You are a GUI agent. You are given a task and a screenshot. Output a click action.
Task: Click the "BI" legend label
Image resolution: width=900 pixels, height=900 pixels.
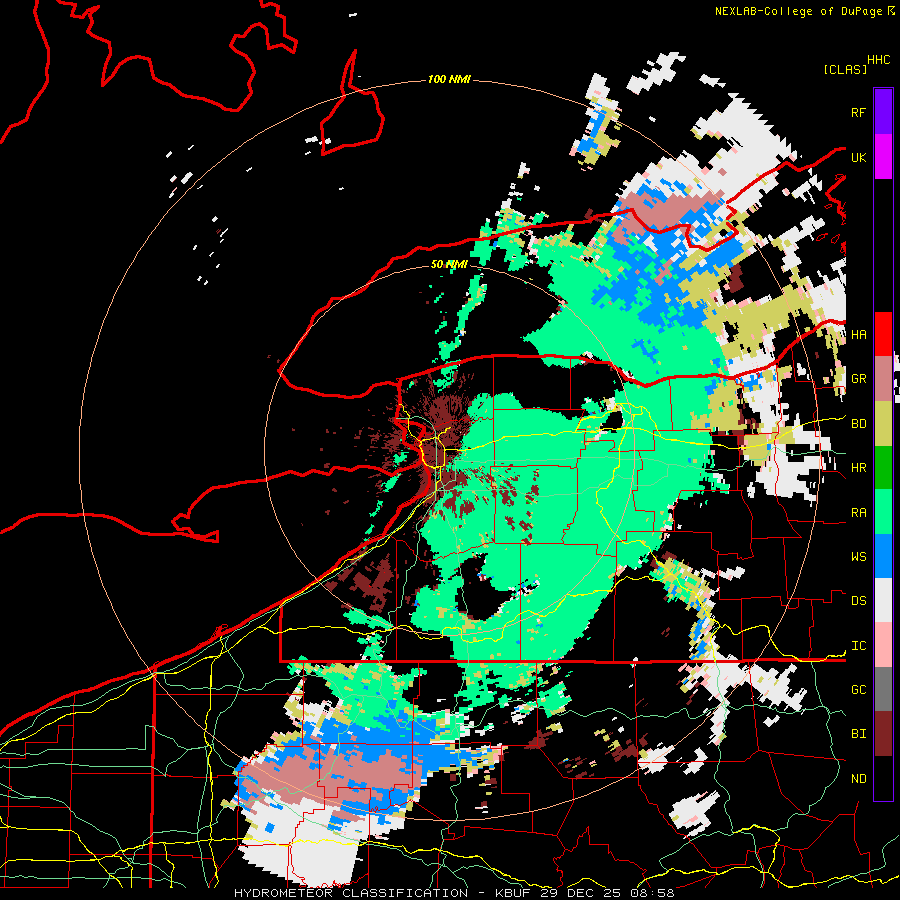click(x=859, y=734)
